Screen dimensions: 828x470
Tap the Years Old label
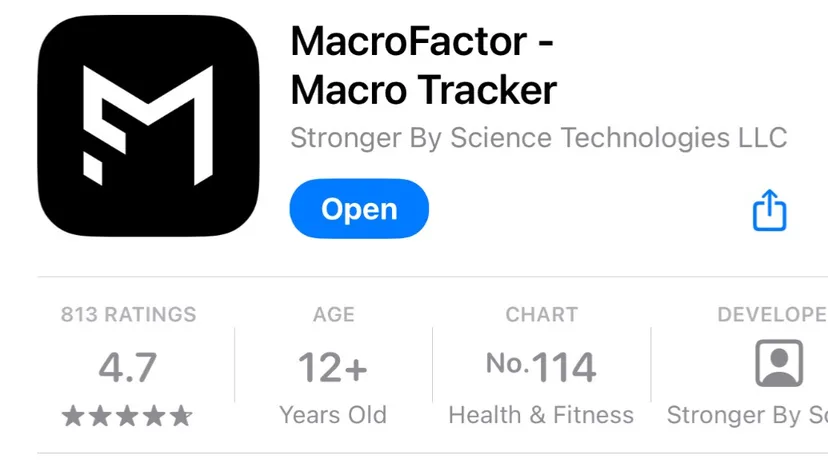coord(333,415)
